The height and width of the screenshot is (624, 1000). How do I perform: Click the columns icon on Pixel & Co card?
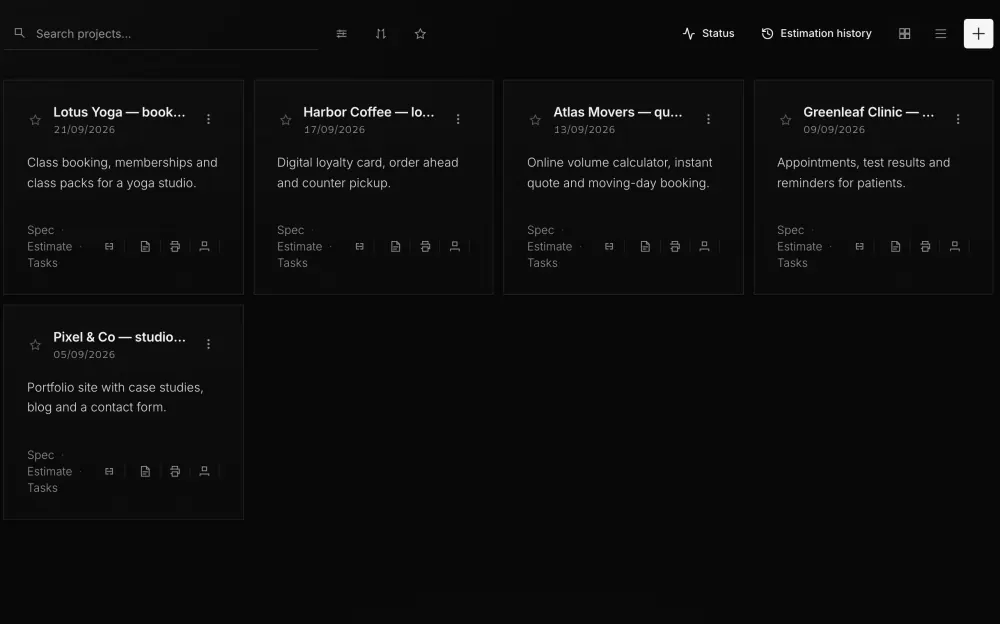109,472
